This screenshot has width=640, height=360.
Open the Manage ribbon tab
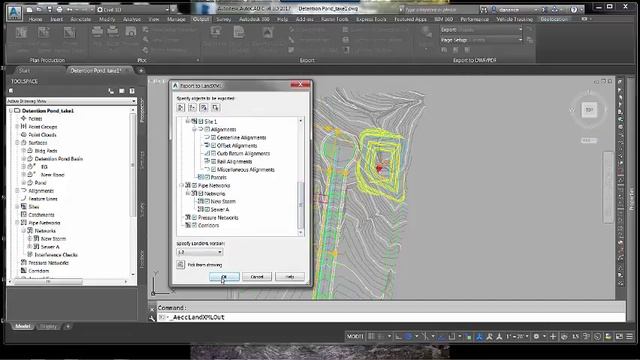point(176,19)
